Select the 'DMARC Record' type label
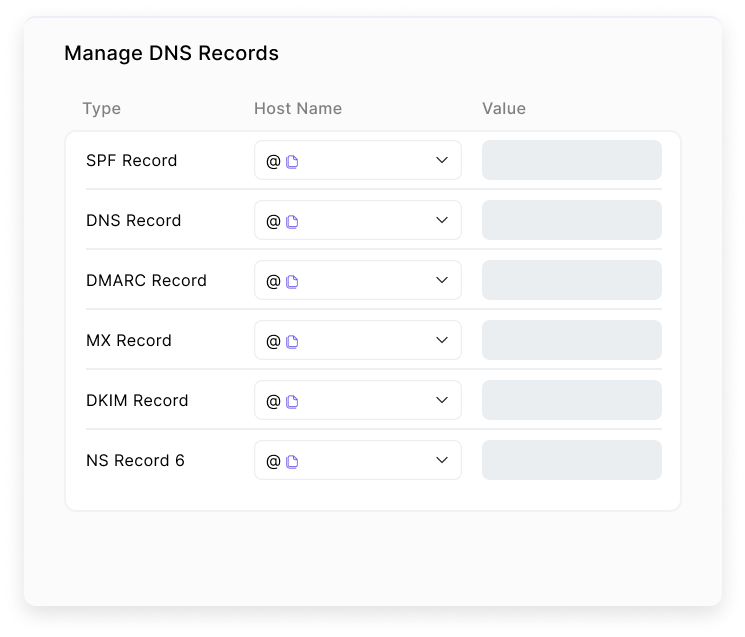This screenshot has width=745, height=637. click(146, 280)
